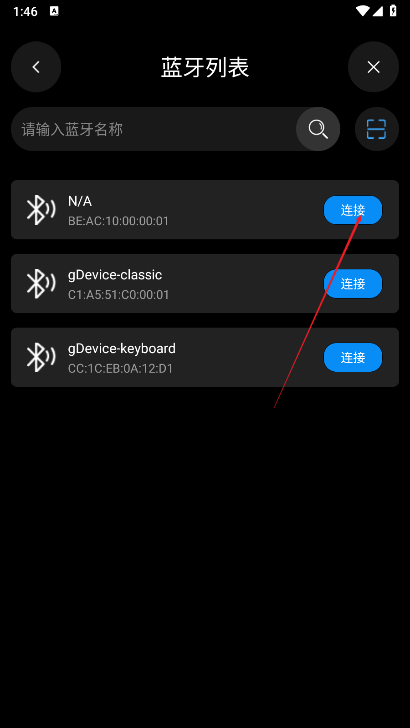Tap the MAC address CC:1C:EB:0A:12:D1

tap(120, 369)
